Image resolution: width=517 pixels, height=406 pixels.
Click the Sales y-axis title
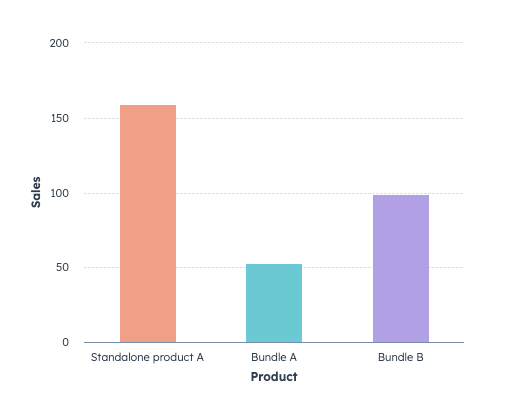point(36,192)
